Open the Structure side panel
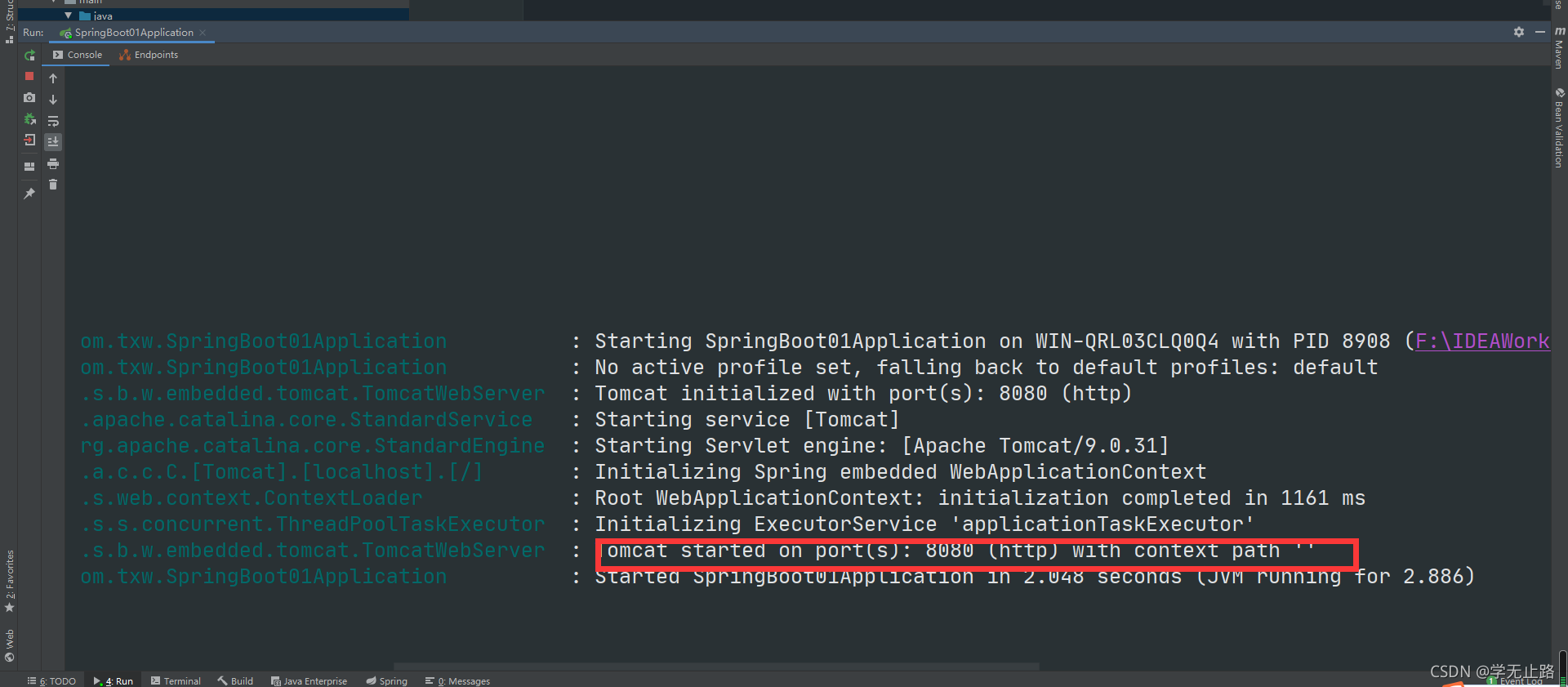Viewport: 1568px width, 687px height. click(9, 21)
